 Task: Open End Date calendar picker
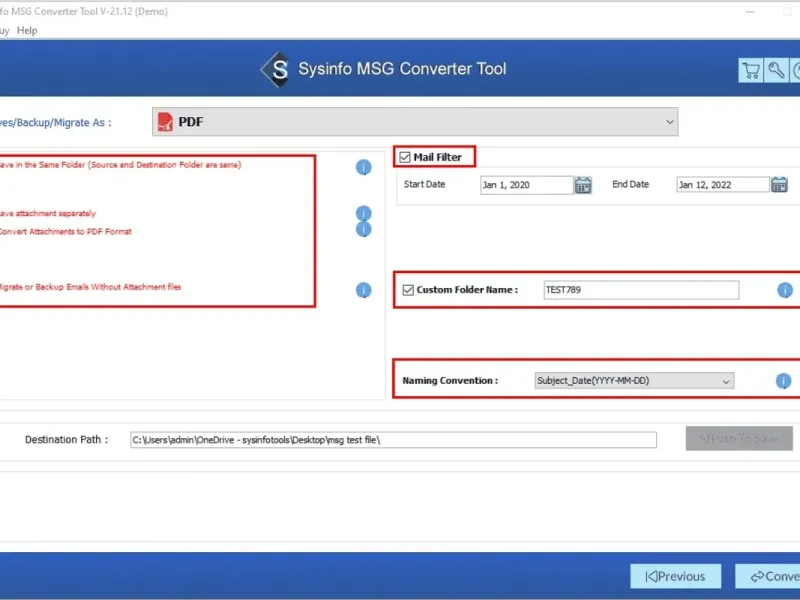[779, 185]
